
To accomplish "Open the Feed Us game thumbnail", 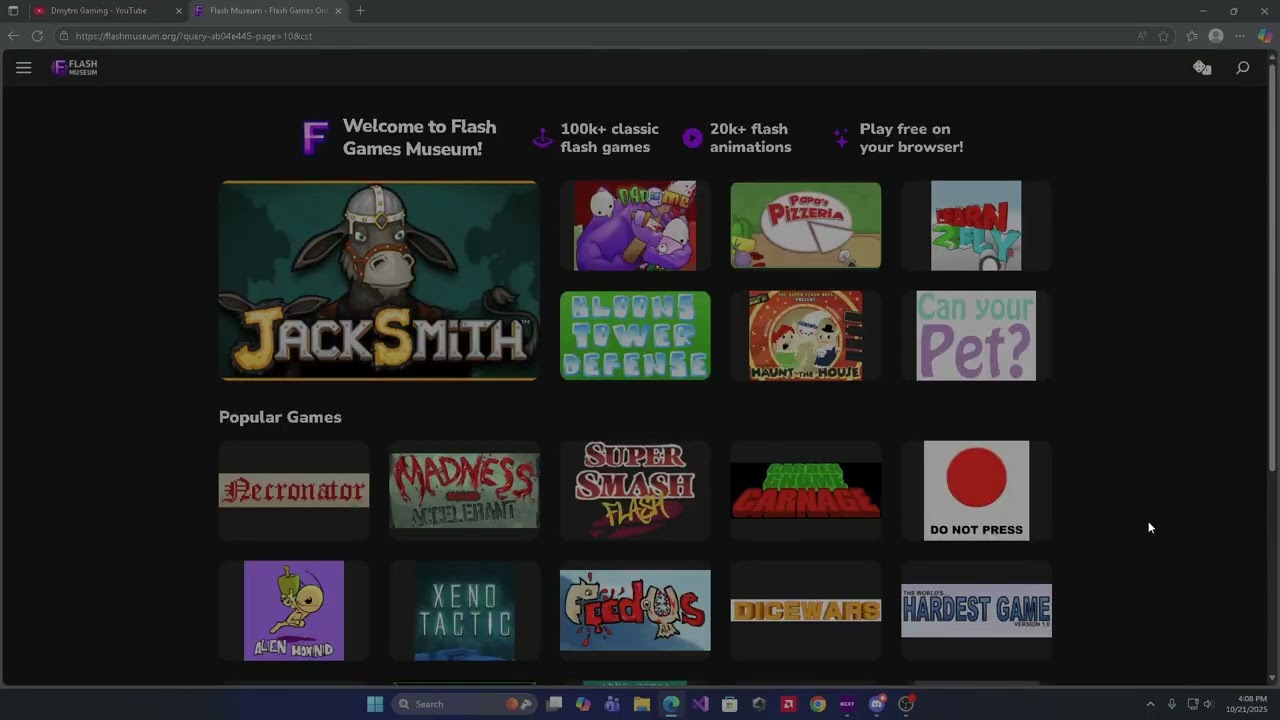I will coord(635,611).
